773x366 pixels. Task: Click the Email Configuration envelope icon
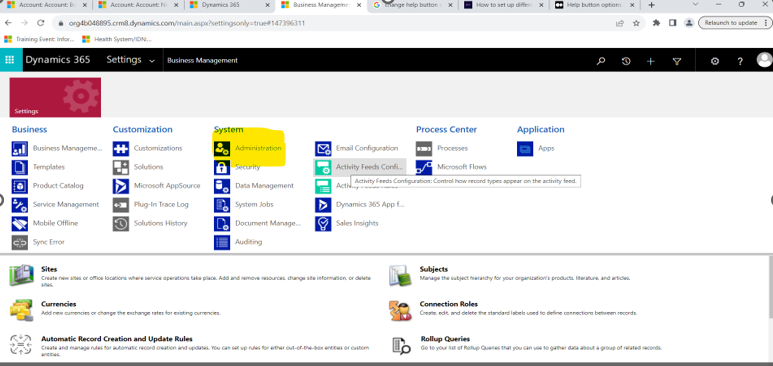(x=323, y=148)
